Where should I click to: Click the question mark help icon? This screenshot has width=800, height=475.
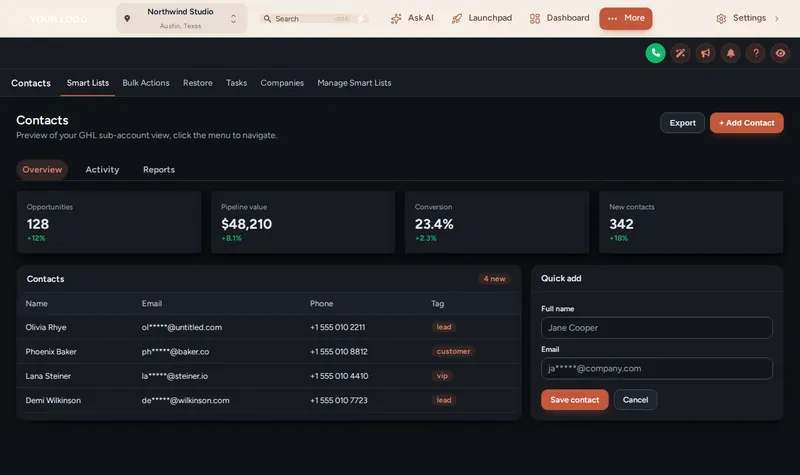point(756,53)
